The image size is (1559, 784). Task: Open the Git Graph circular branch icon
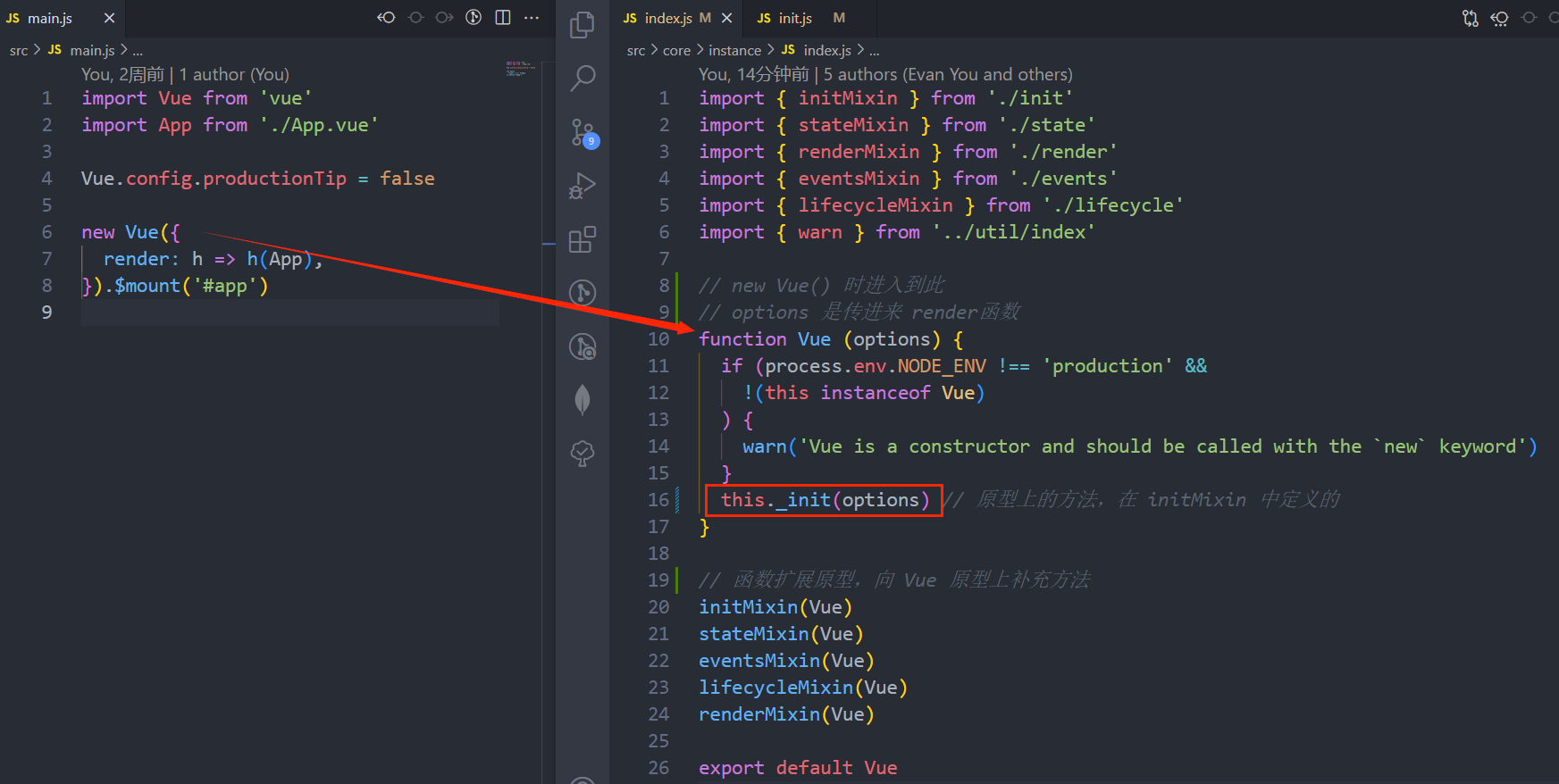click(583, 293)
